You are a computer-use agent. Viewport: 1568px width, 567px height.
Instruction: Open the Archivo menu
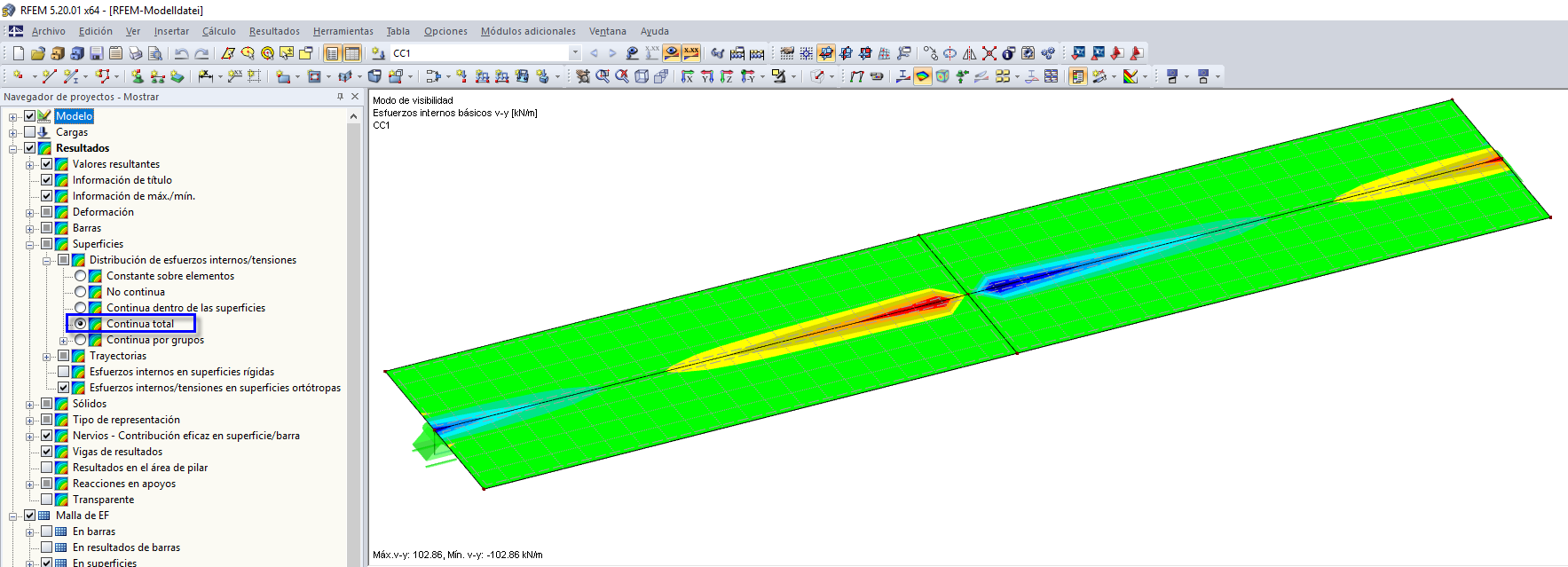click(x=48, y=31)
